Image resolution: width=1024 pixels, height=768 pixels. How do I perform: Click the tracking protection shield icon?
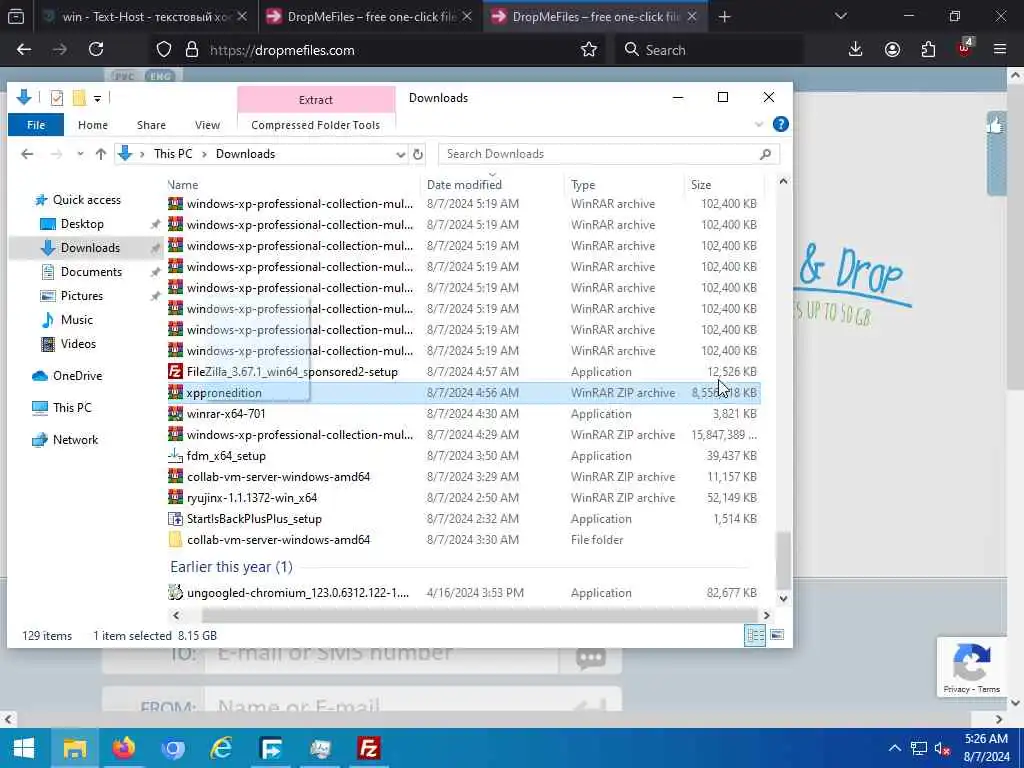[164, 50]
